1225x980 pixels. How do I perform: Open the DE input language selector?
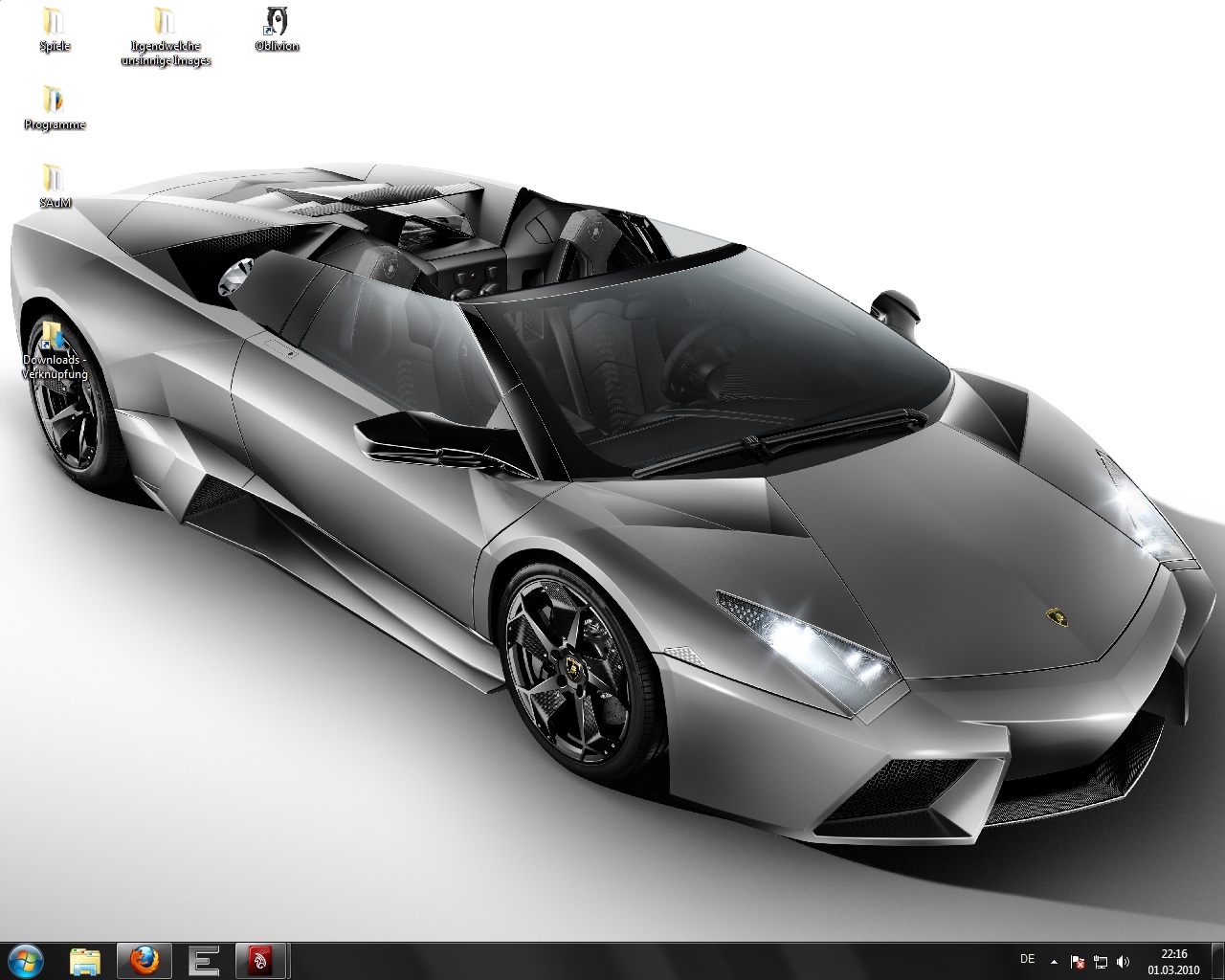coord(1027,959)
